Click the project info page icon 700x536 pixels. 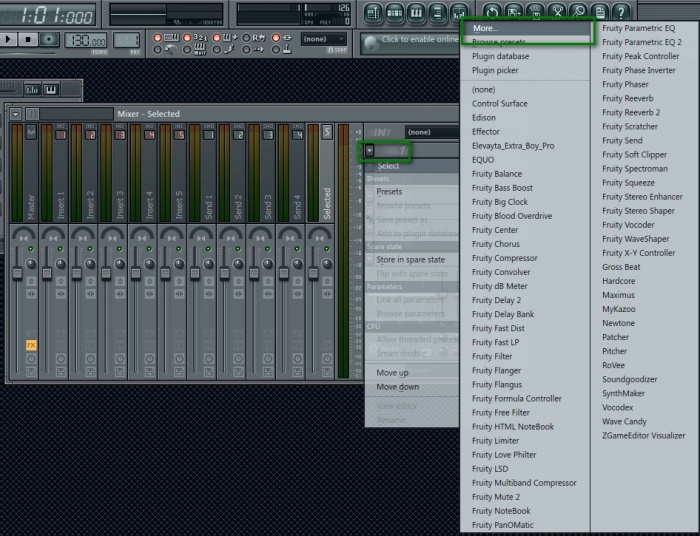(600, 11)
